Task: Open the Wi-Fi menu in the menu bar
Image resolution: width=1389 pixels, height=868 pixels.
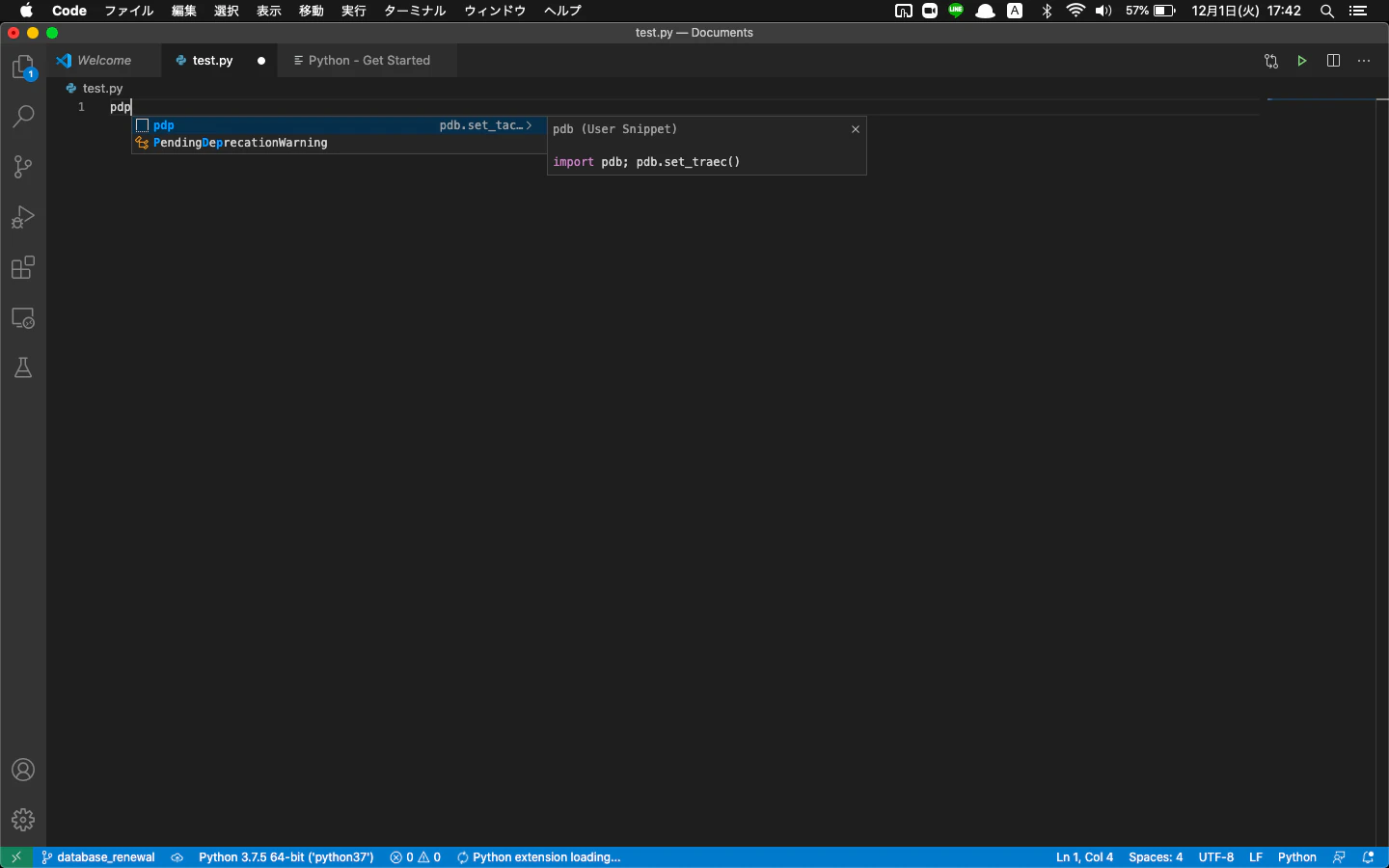Action: [x=1076, y=11]
